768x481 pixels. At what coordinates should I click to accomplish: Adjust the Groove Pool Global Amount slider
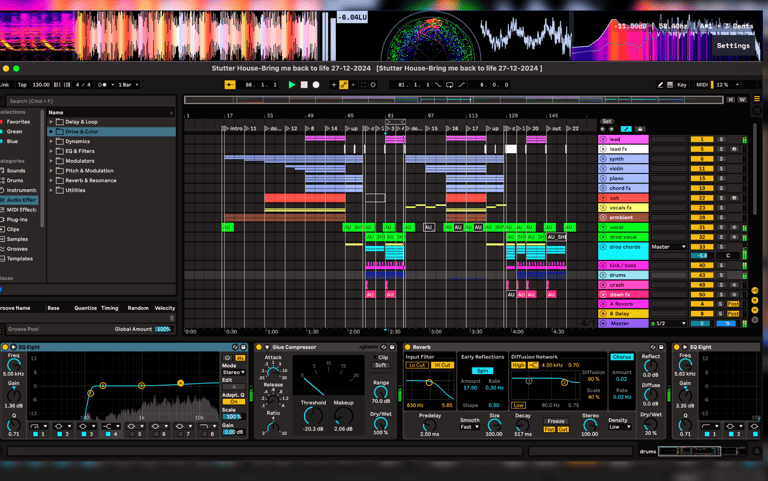coord(163,328)
